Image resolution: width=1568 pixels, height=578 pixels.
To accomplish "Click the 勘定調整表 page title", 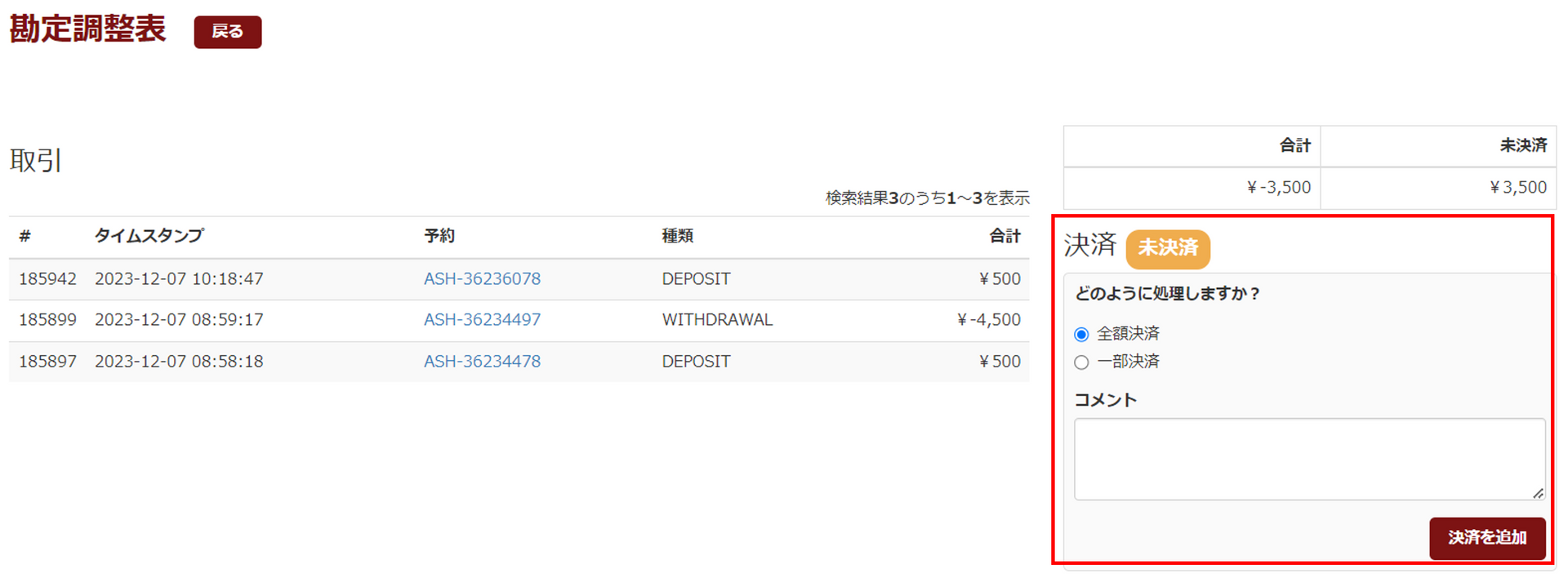I will click(88, 29).
